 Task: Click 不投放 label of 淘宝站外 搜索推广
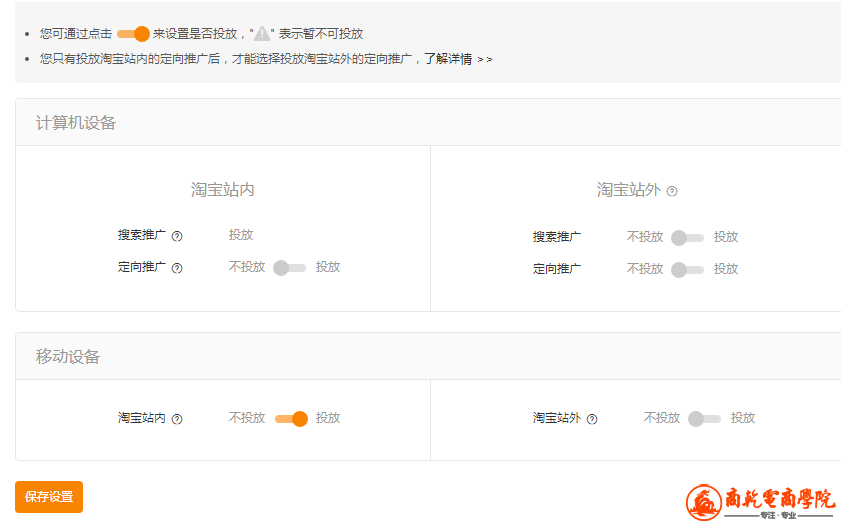pos(645,237)
